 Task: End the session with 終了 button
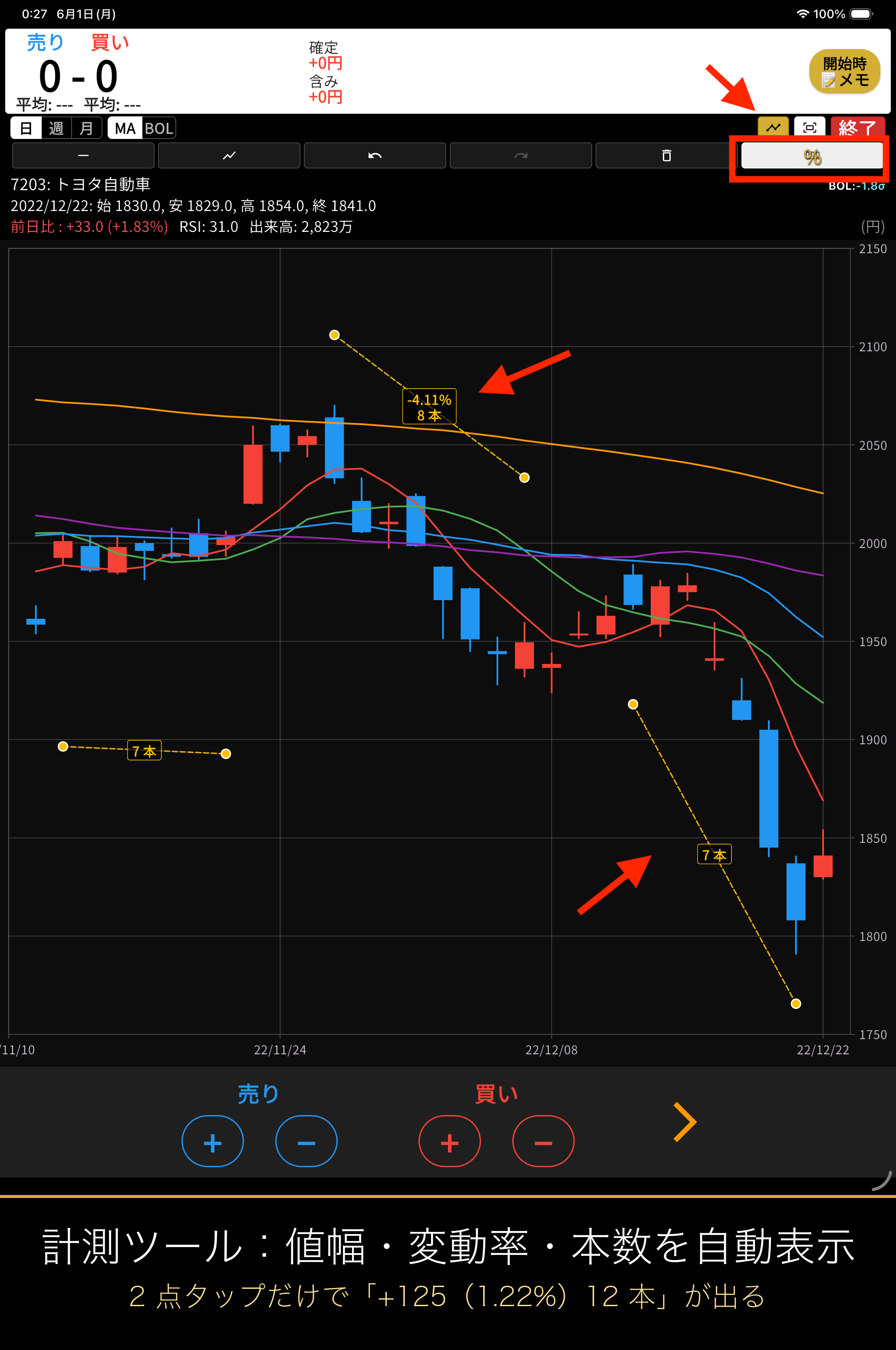[858, 128]
